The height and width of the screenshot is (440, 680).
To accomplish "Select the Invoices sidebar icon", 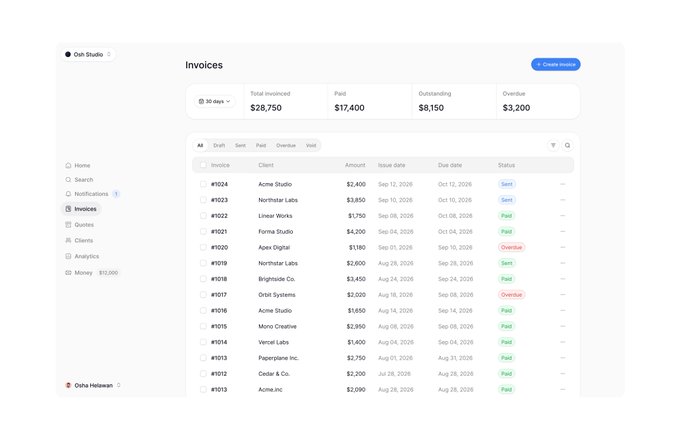I will point(68,209).
